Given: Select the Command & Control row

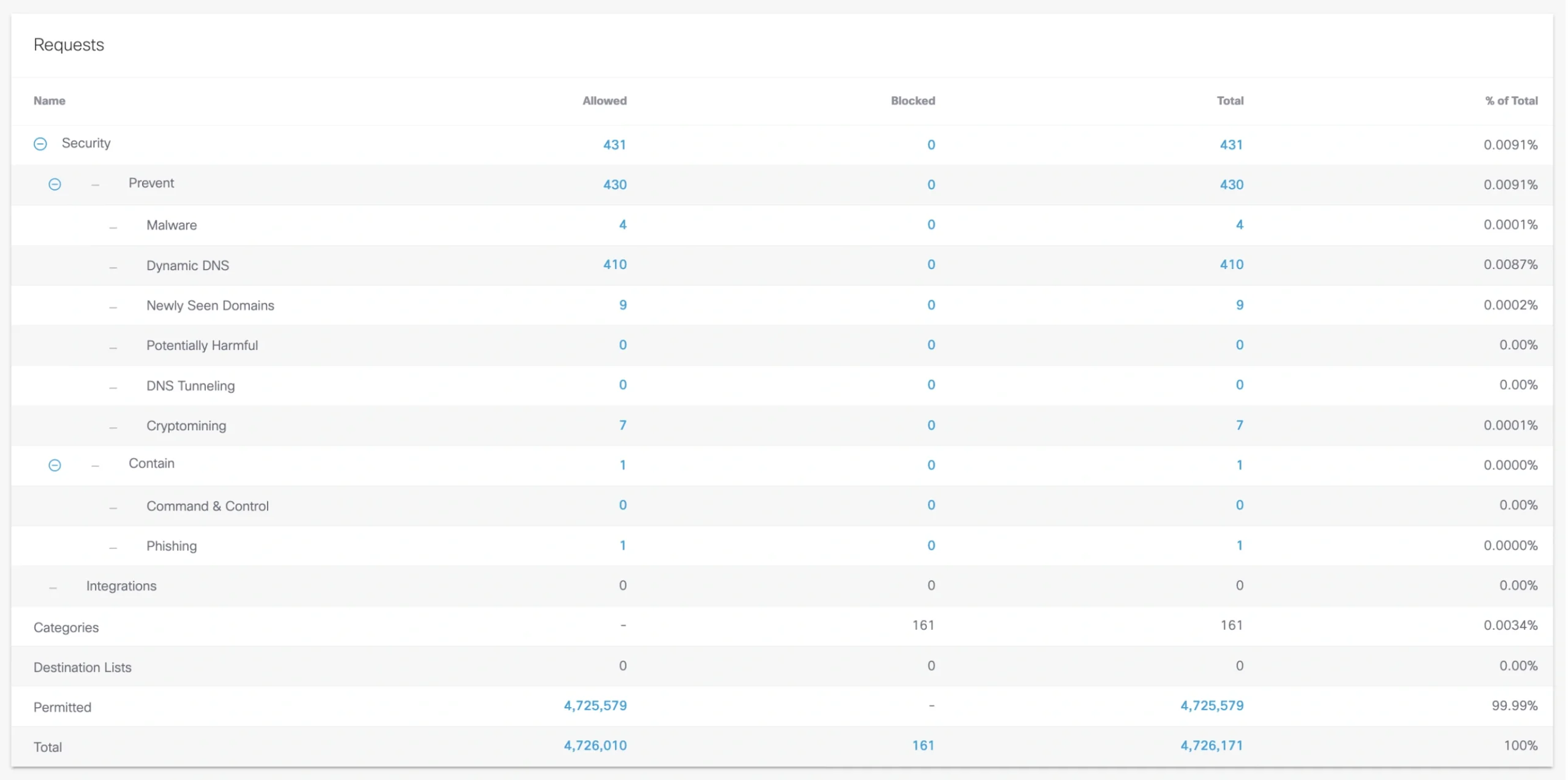Looking at the screenshot, I should coord(207,506).
